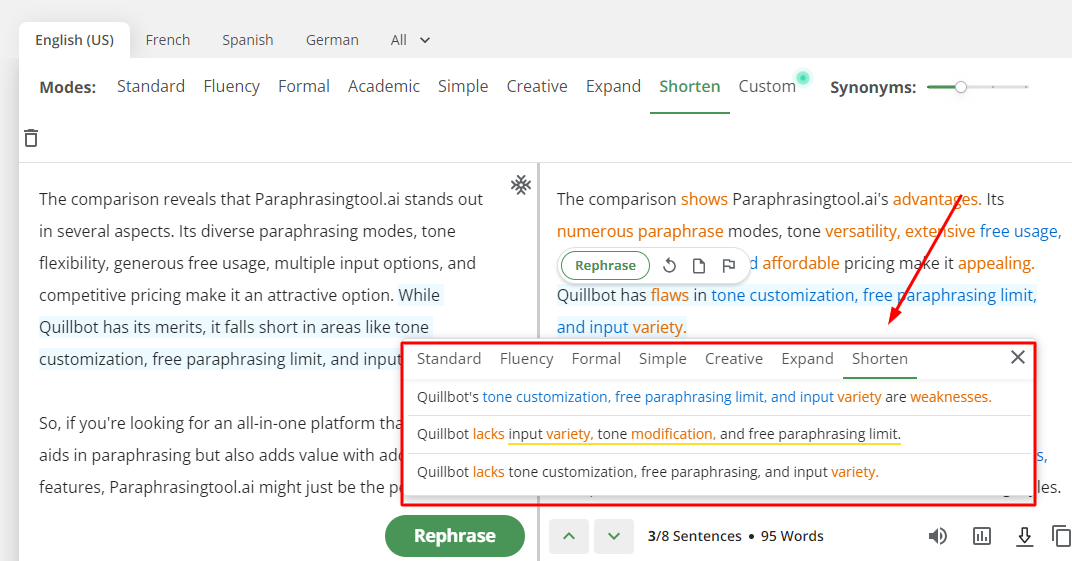Click the '95 Words' count
Viewport: 1072px width, 561px height.
tap(792, 536)
